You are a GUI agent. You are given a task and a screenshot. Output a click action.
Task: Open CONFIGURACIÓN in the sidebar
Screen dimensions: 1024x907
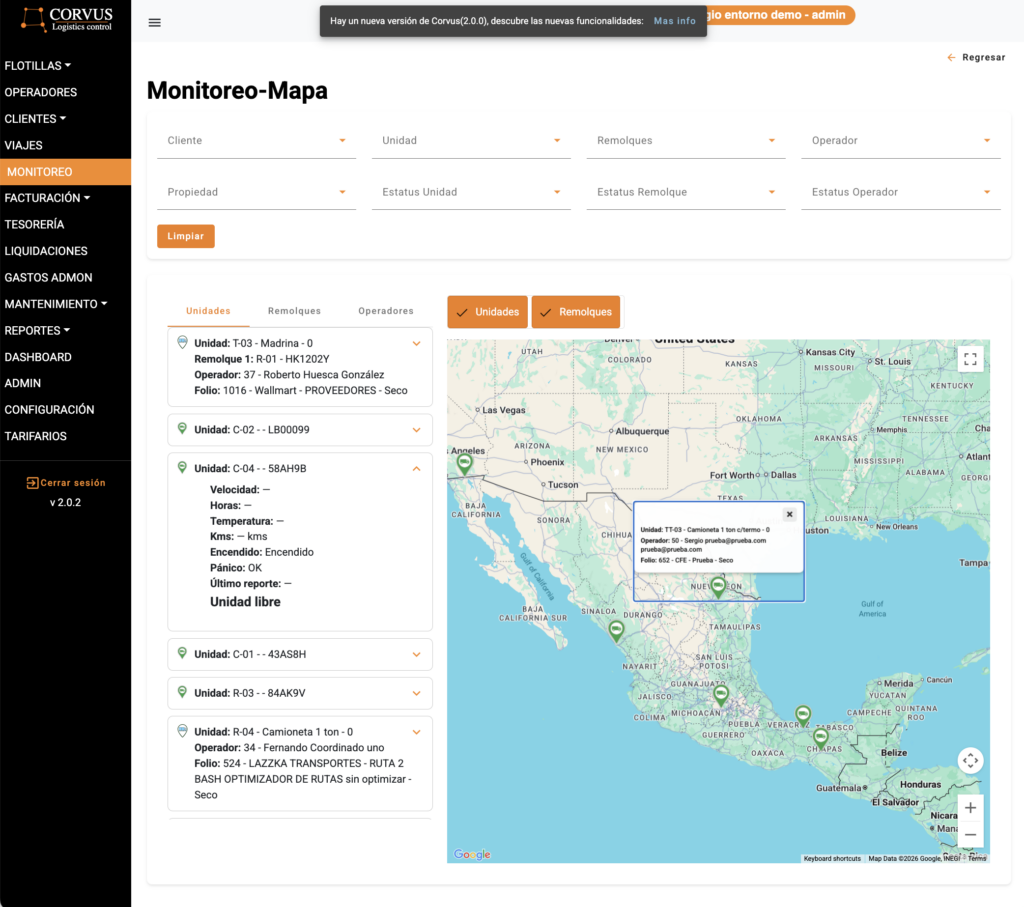tap(49, 409)
